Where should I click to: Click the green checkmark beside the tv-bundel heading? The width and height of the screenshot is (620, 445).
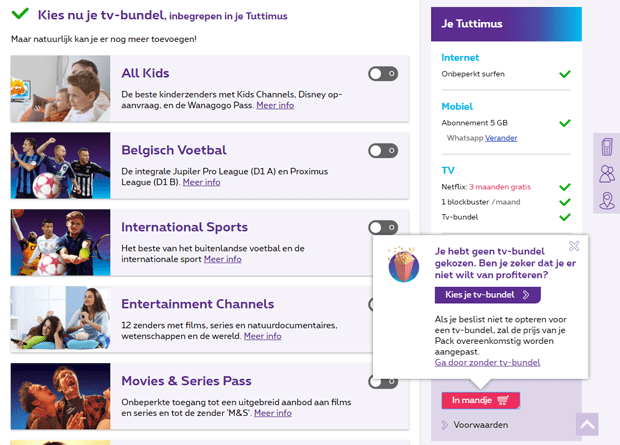point(20,15)
